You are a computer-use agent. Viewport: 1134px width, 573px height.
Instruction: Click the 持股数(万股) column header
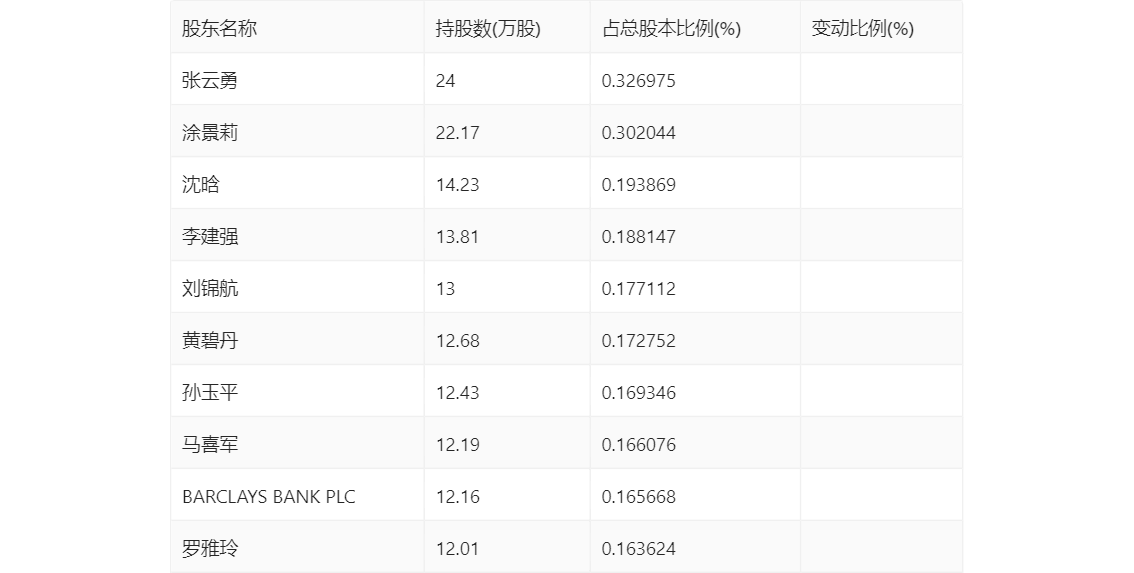[488, 29]
